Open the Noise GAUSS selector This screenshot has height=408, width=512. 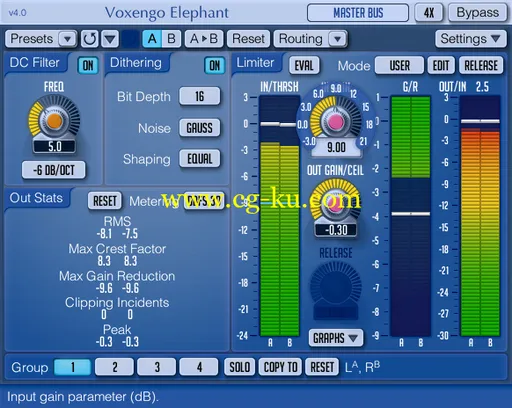click(200, 128)
